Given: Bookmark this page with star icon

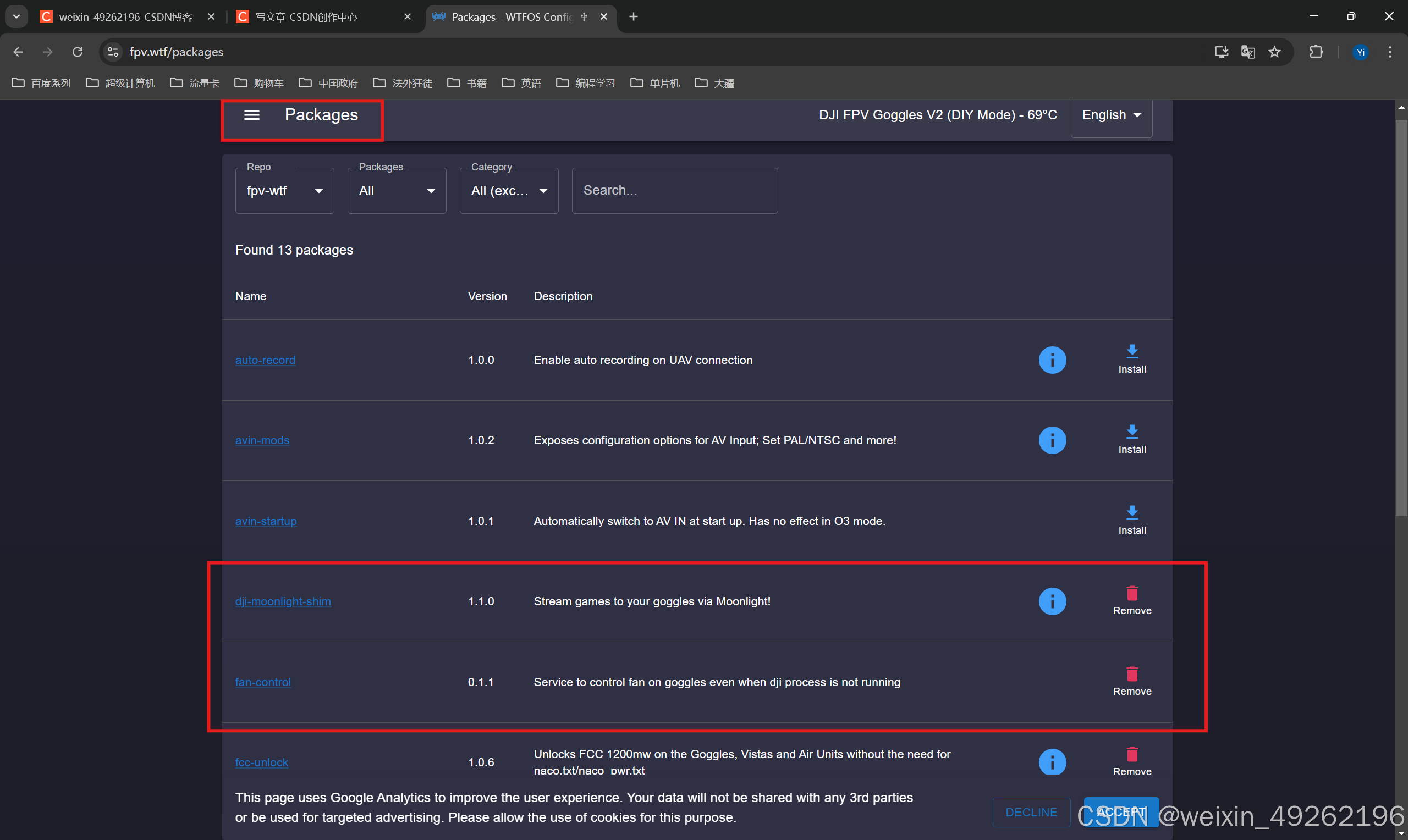Looking at the screenshot, I should [x=1274, y=52].
